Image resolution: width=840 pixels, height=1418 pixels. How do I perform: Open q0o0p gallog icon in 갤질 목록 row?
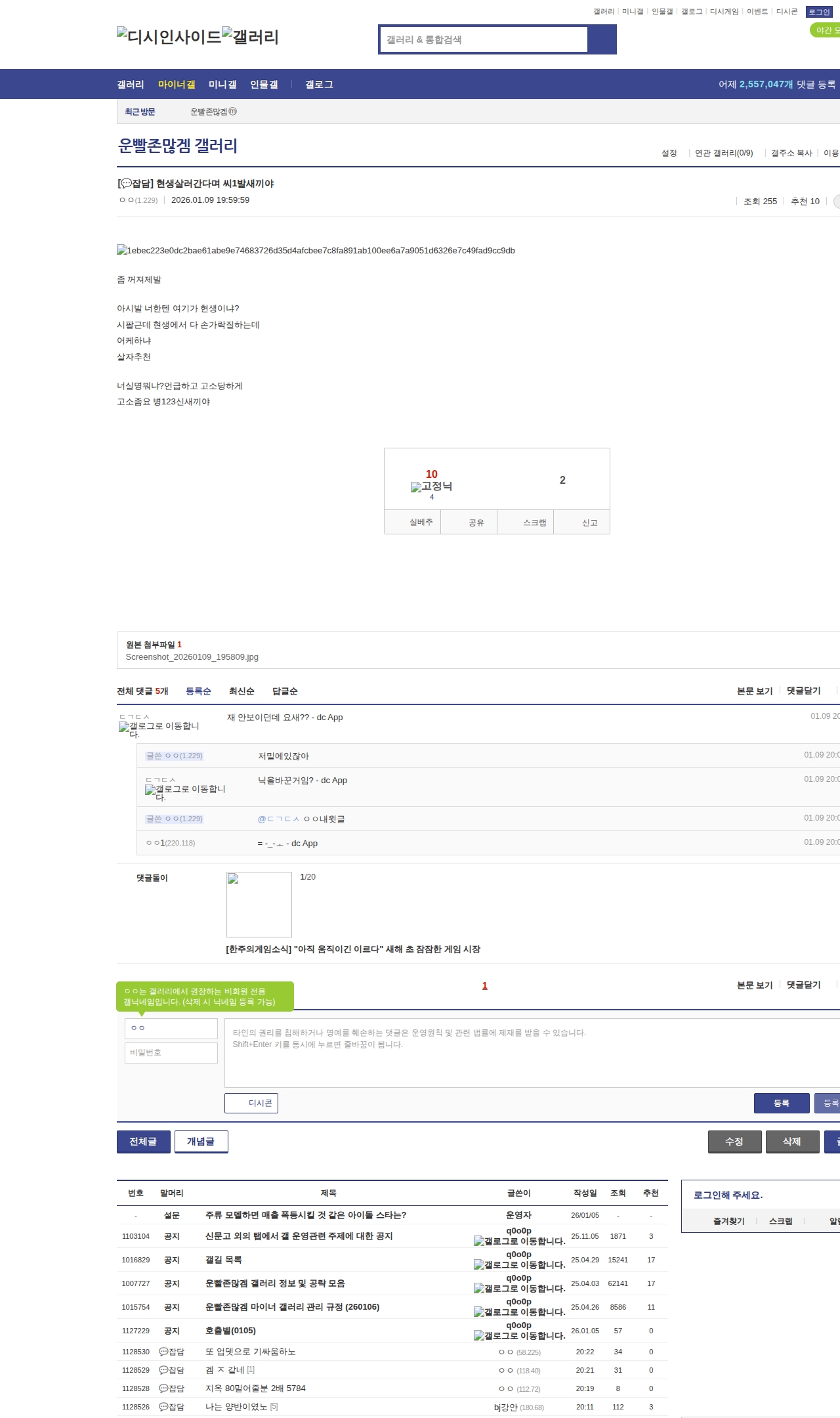click(x=519, y=1264)
